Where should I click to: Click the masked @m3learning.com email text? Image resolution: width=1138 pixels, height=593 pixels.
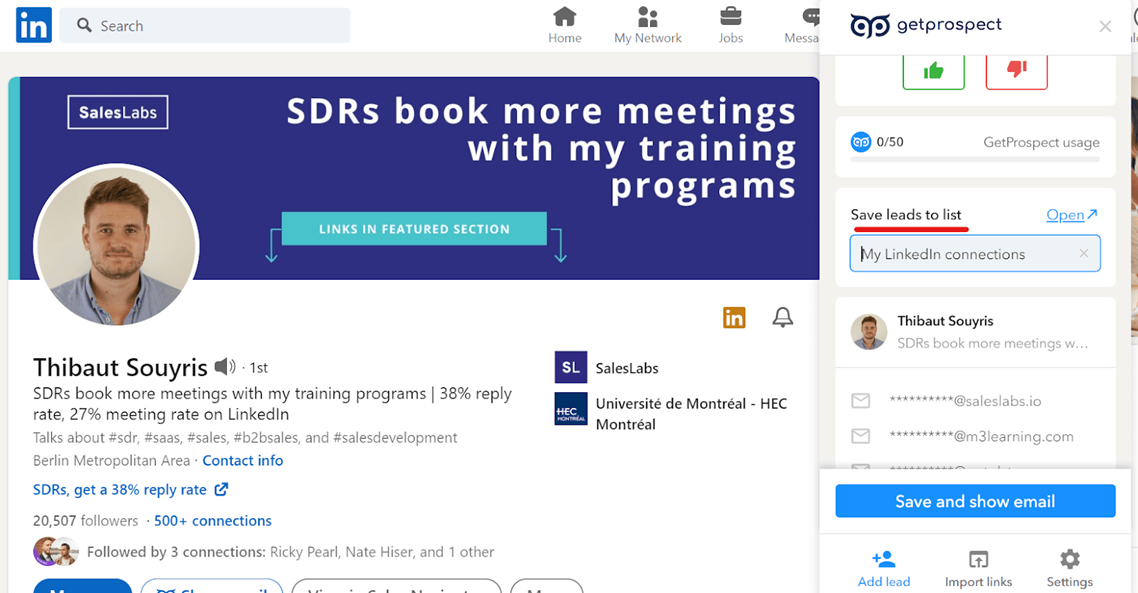(981, 436)
